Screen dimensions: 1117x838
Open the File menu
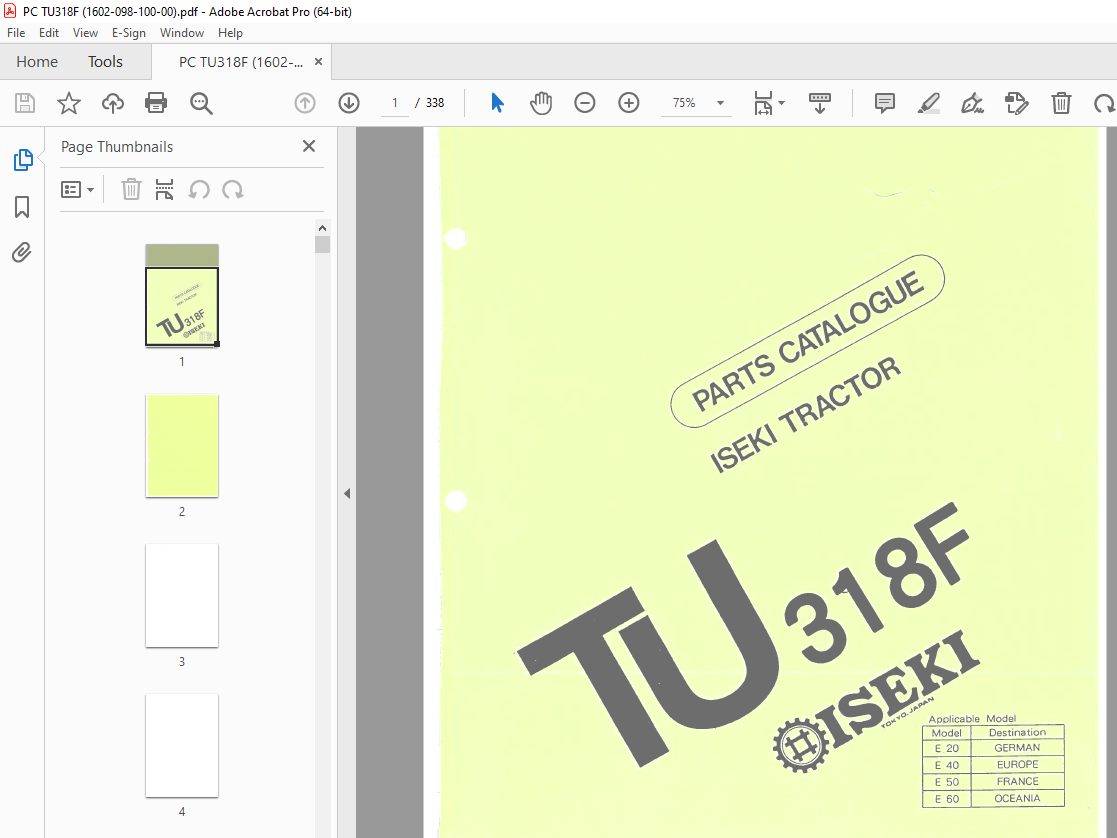pos(16,33)
